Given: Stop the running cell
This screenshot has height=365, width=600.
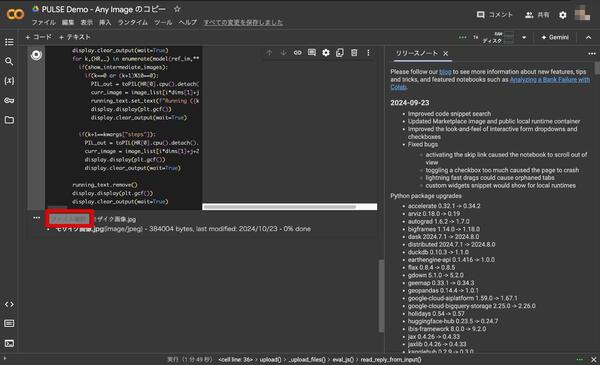Looking at the screenshot, I should 36,55.
